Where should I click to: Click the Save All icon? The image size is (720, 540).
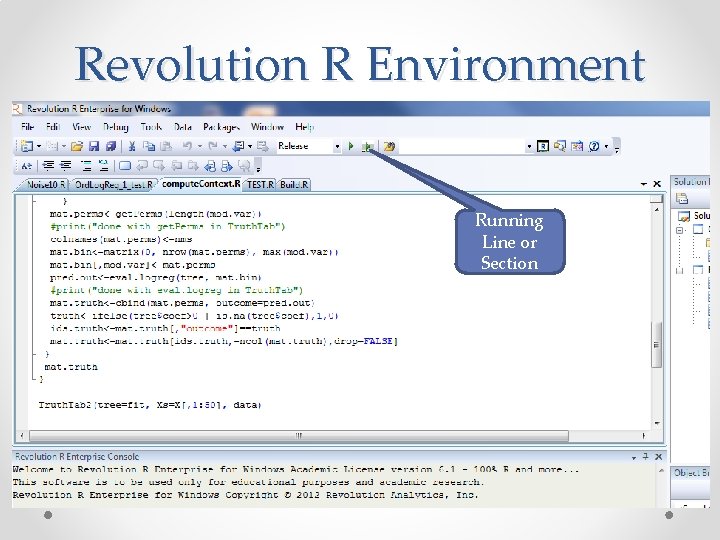(111, 146)
